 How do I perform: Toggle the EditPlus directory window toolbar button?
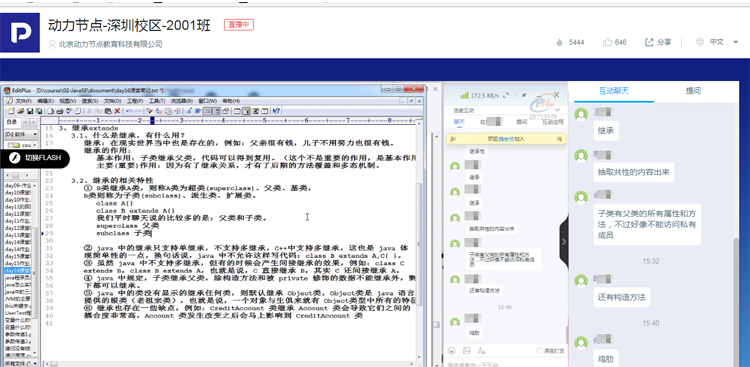click(246, 111)
